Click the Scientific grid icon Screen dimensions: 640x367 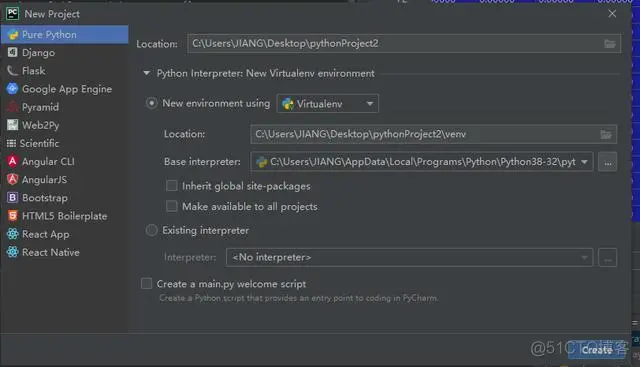[11, 143]
